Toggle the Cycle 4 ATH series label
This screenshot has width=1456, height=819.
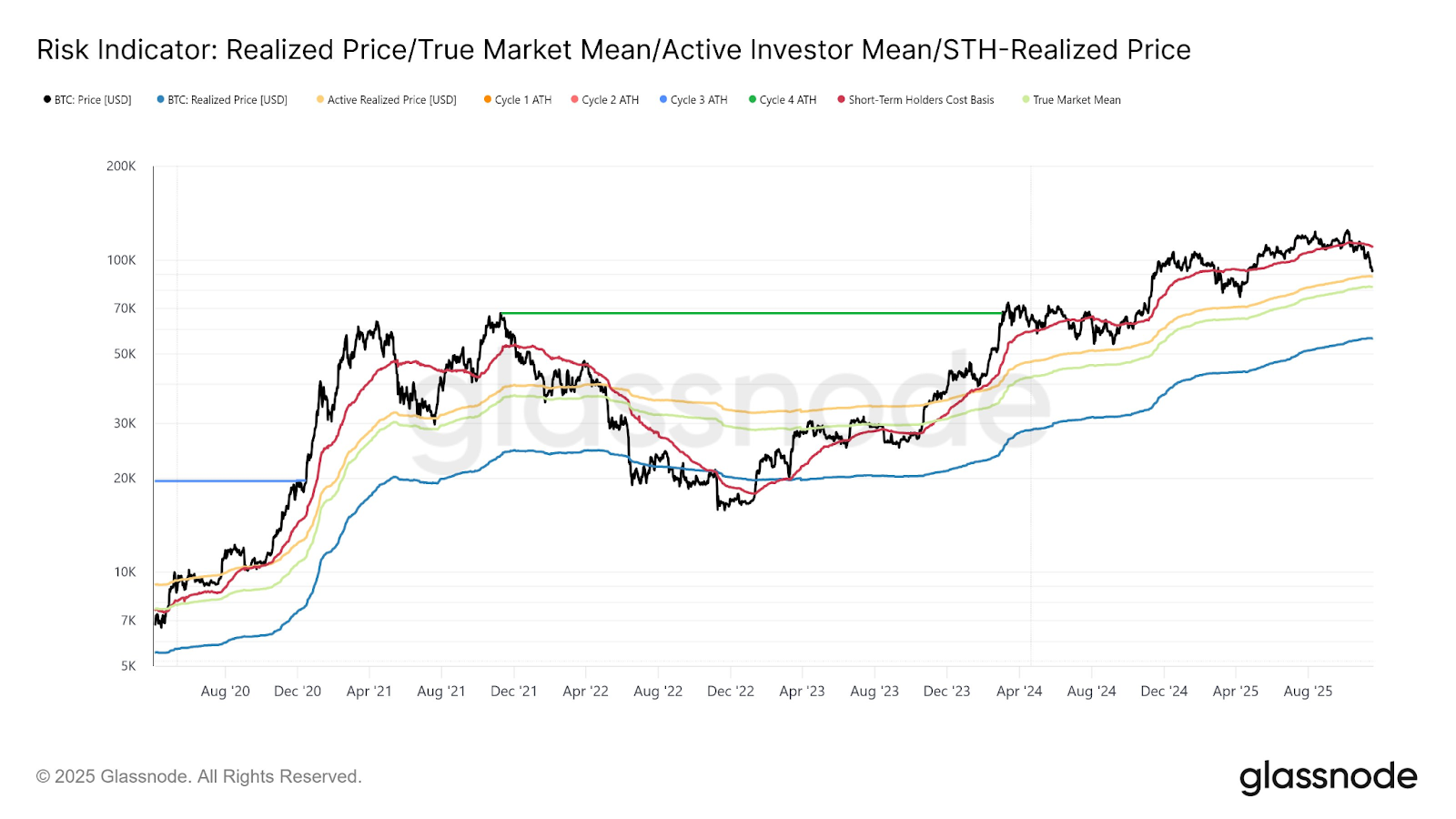point(787,100)
